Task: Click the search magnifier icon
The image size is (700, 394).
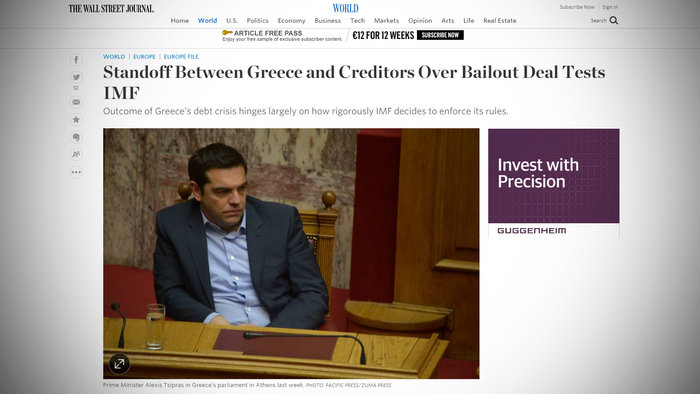Action: [614, 21]
